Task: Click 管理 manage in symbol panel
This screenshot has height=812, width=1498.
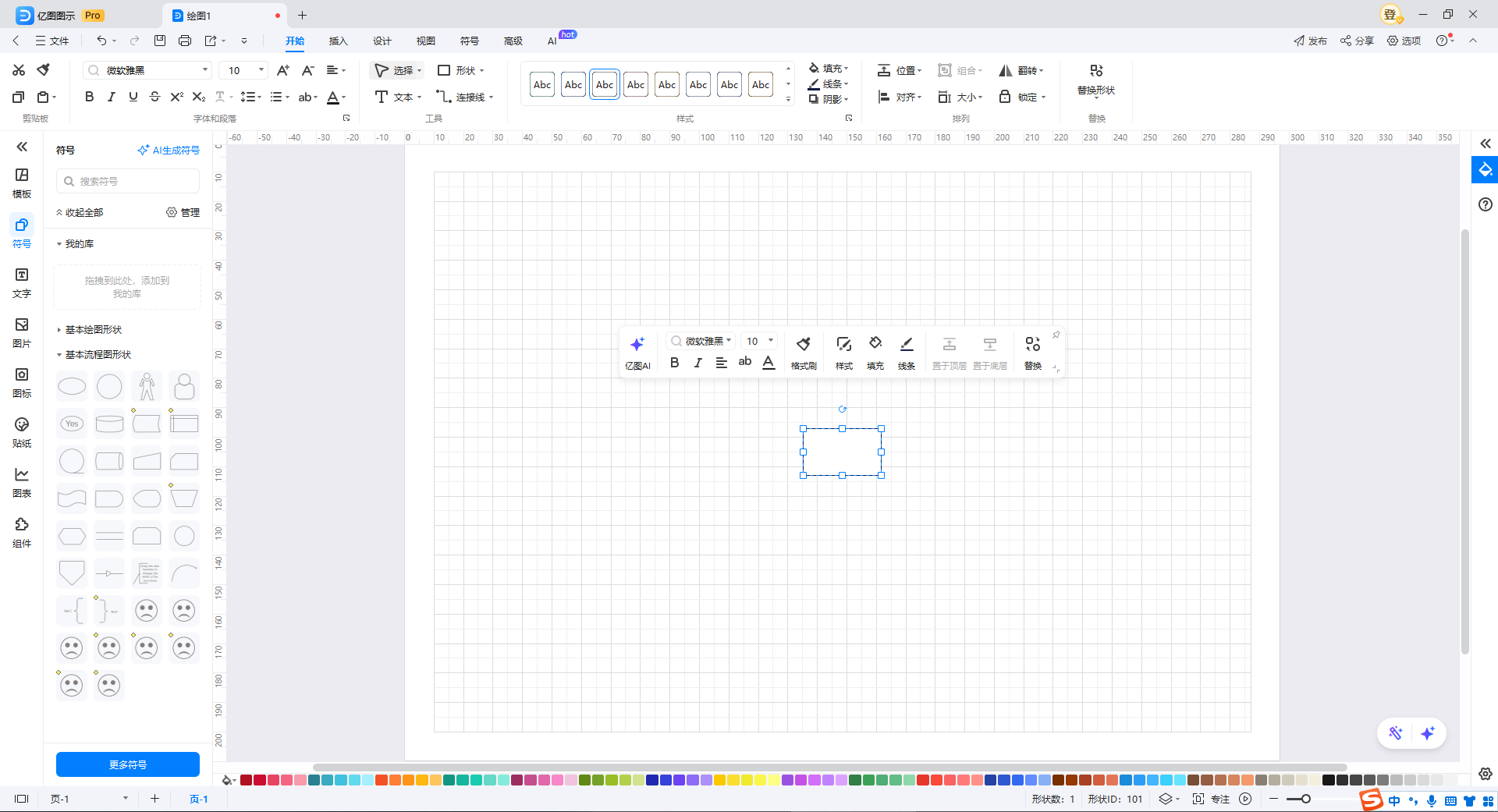Action: pyautogui.click(x=183, y=212)
